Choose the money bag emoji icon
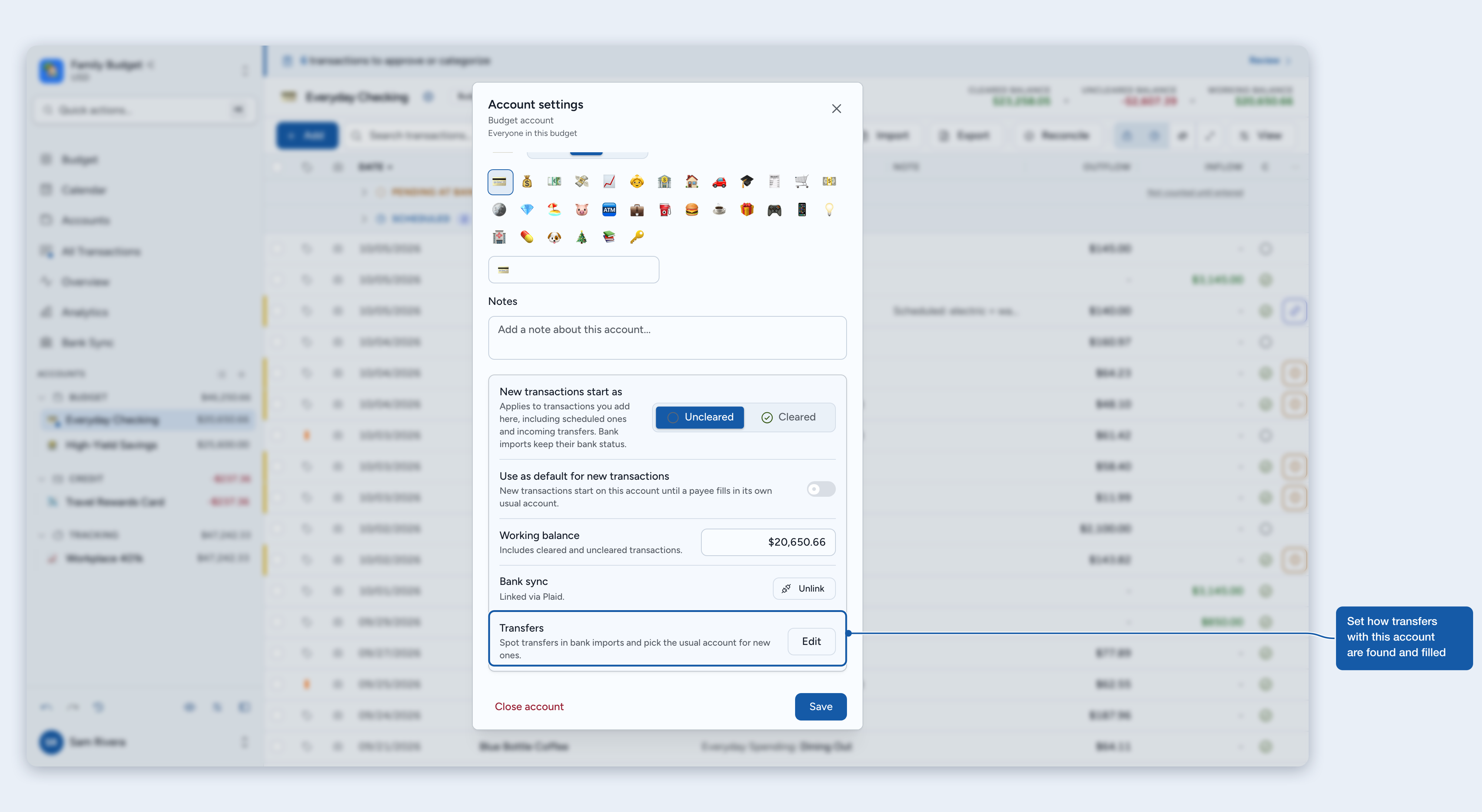This screenshot has width=1482, height=812. (527, 182)
